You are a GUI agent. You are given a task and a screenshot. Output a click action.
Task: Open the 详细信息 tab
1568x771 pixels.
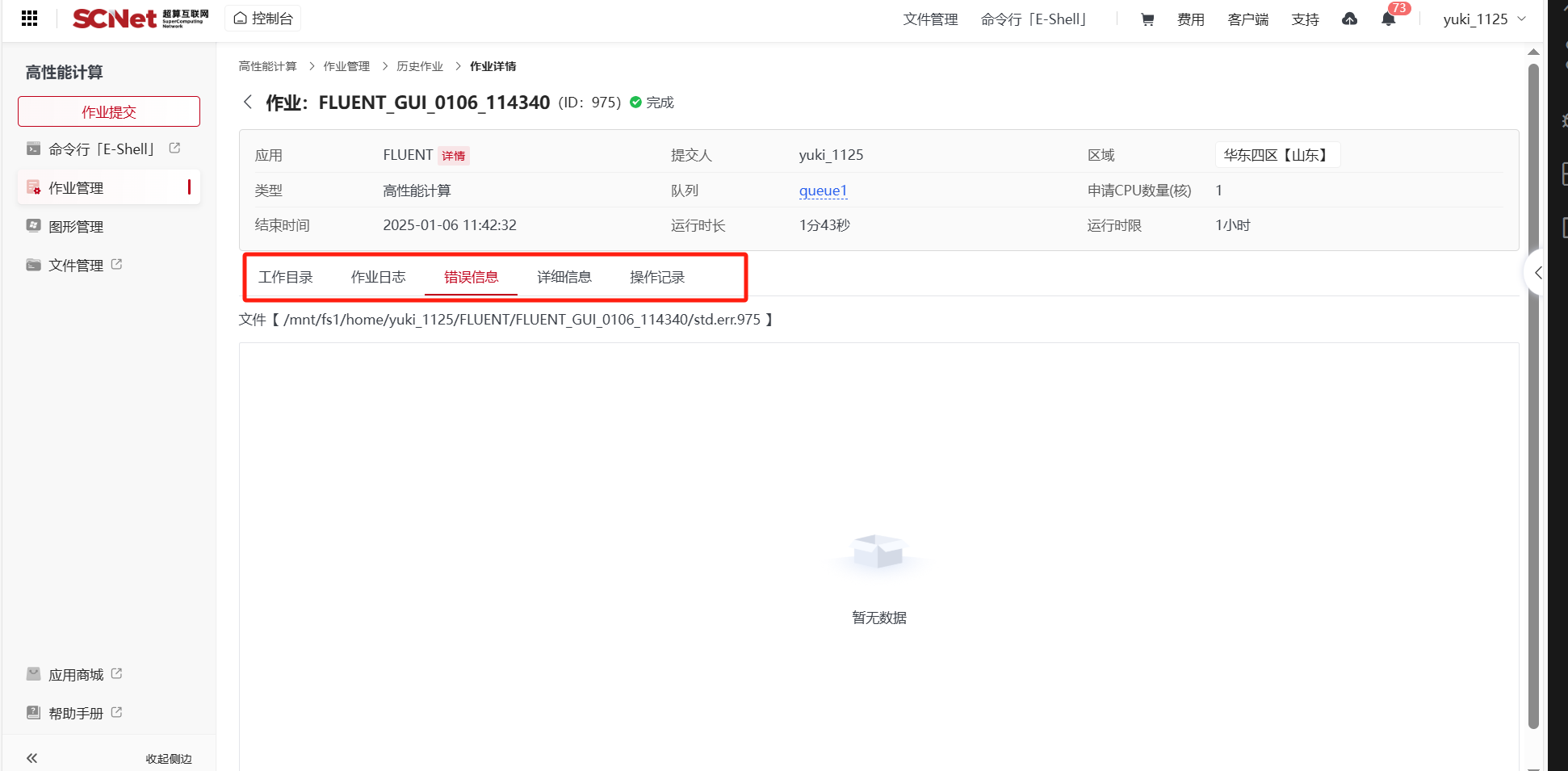point(564,277)
